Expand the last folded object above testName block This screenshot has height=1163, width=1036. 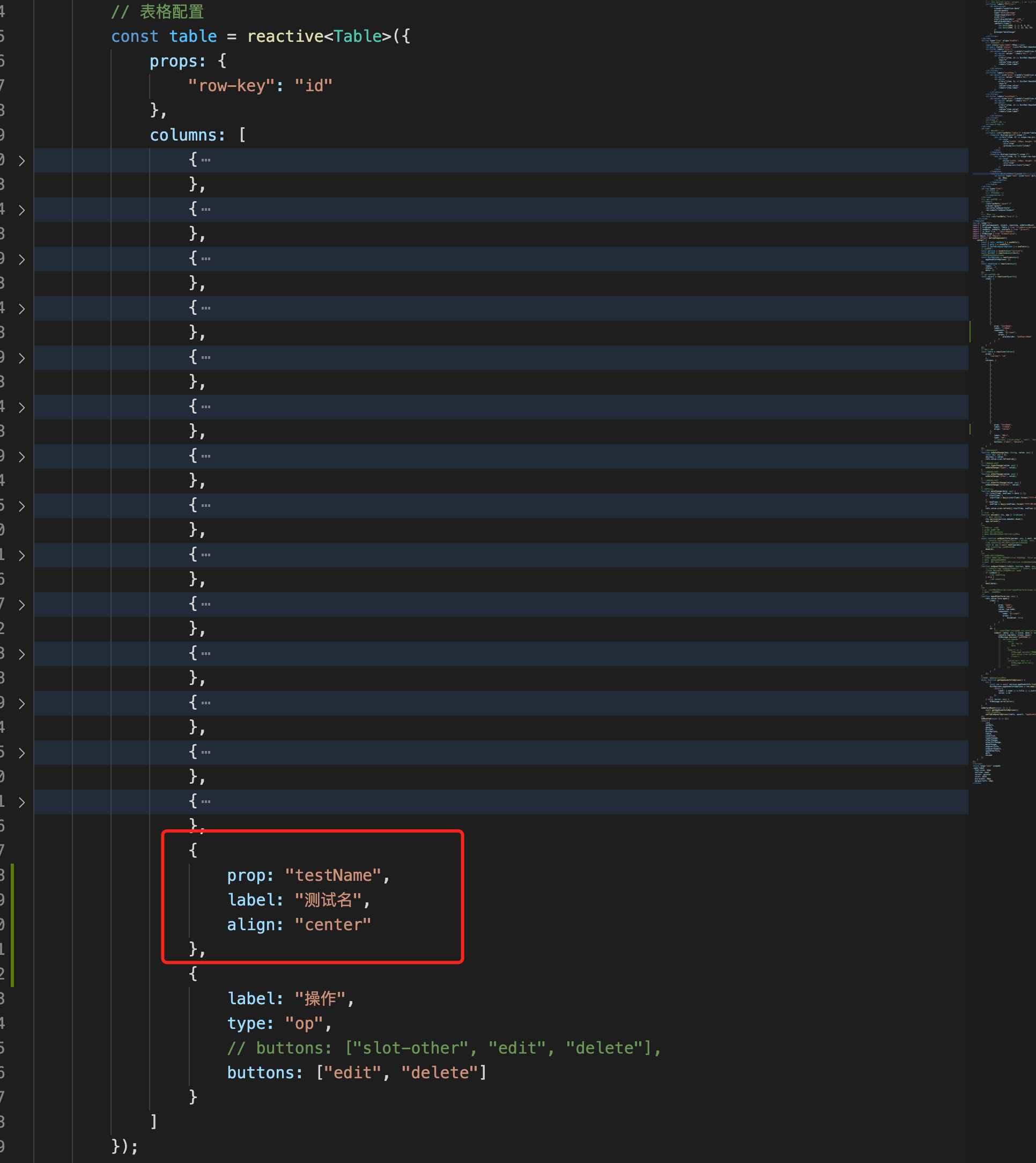(x=21, y=803)
